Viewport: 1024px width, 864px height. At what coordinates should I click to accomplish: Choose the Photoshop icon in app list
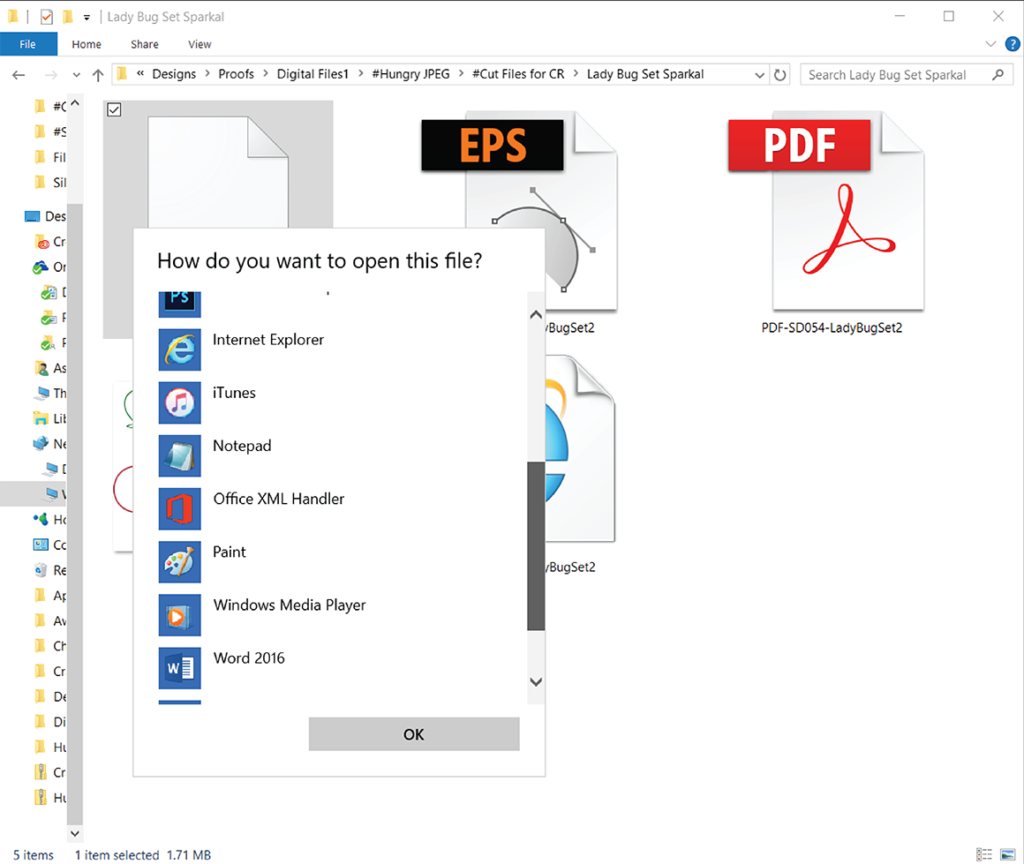[180, 304]
